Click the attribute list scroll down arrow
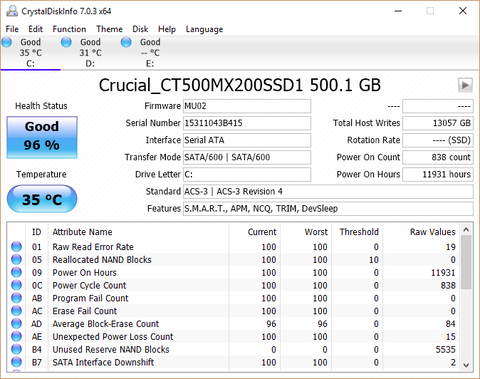Screen dimensions: 480x379 (466, 365)
